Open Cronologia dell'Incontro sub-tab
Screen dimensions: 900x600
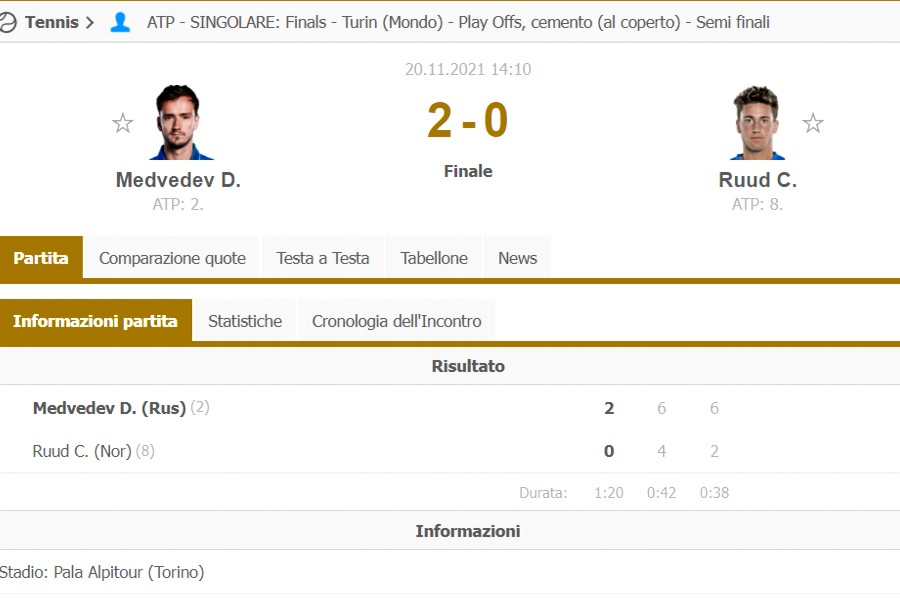click(x=396, y=321)
